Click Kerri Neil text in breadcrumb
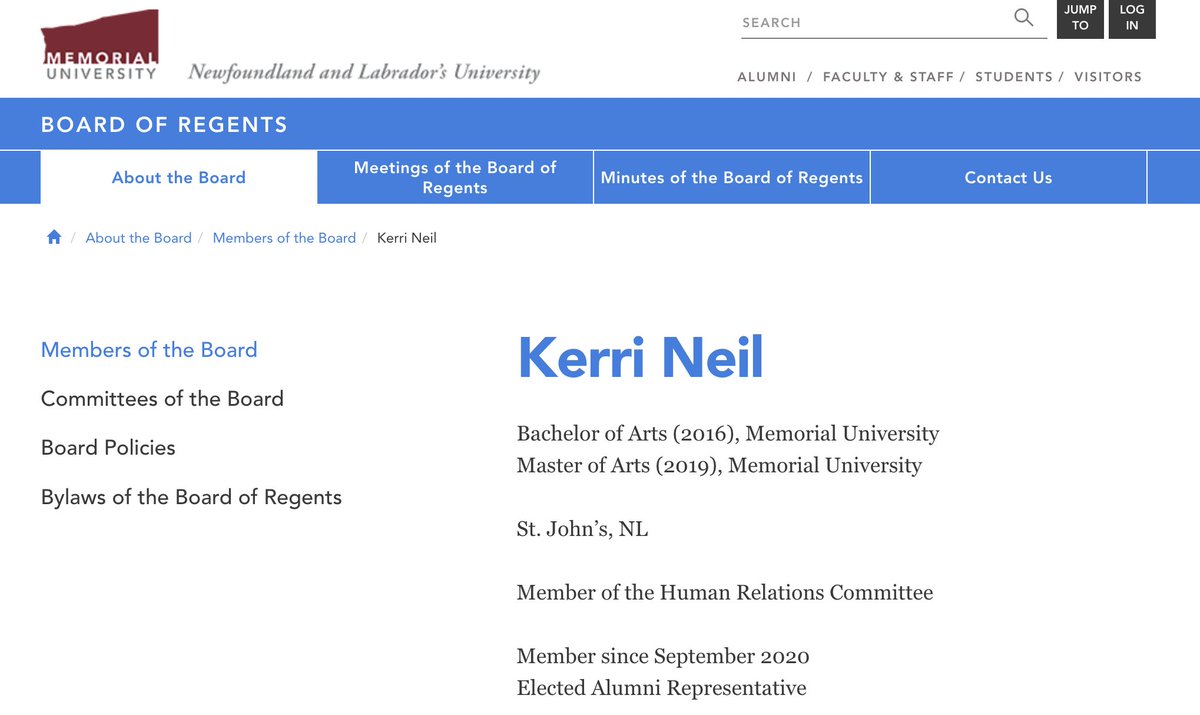This screenshot has height=715, width=1200. click(x=407, y=238)
